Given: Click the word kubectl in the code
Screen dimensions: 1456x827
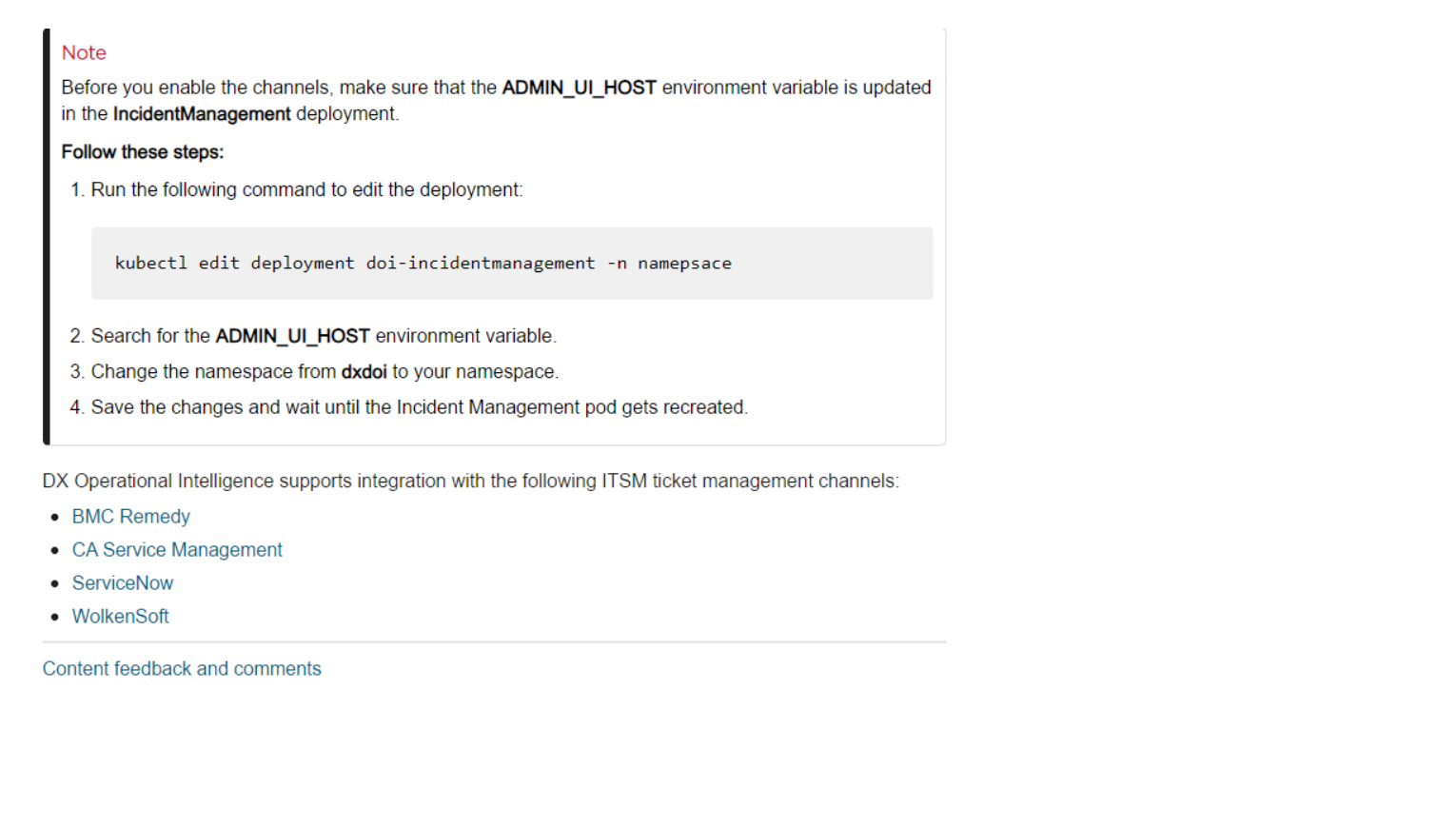Looking at the screenshot, I should (150, 264).
